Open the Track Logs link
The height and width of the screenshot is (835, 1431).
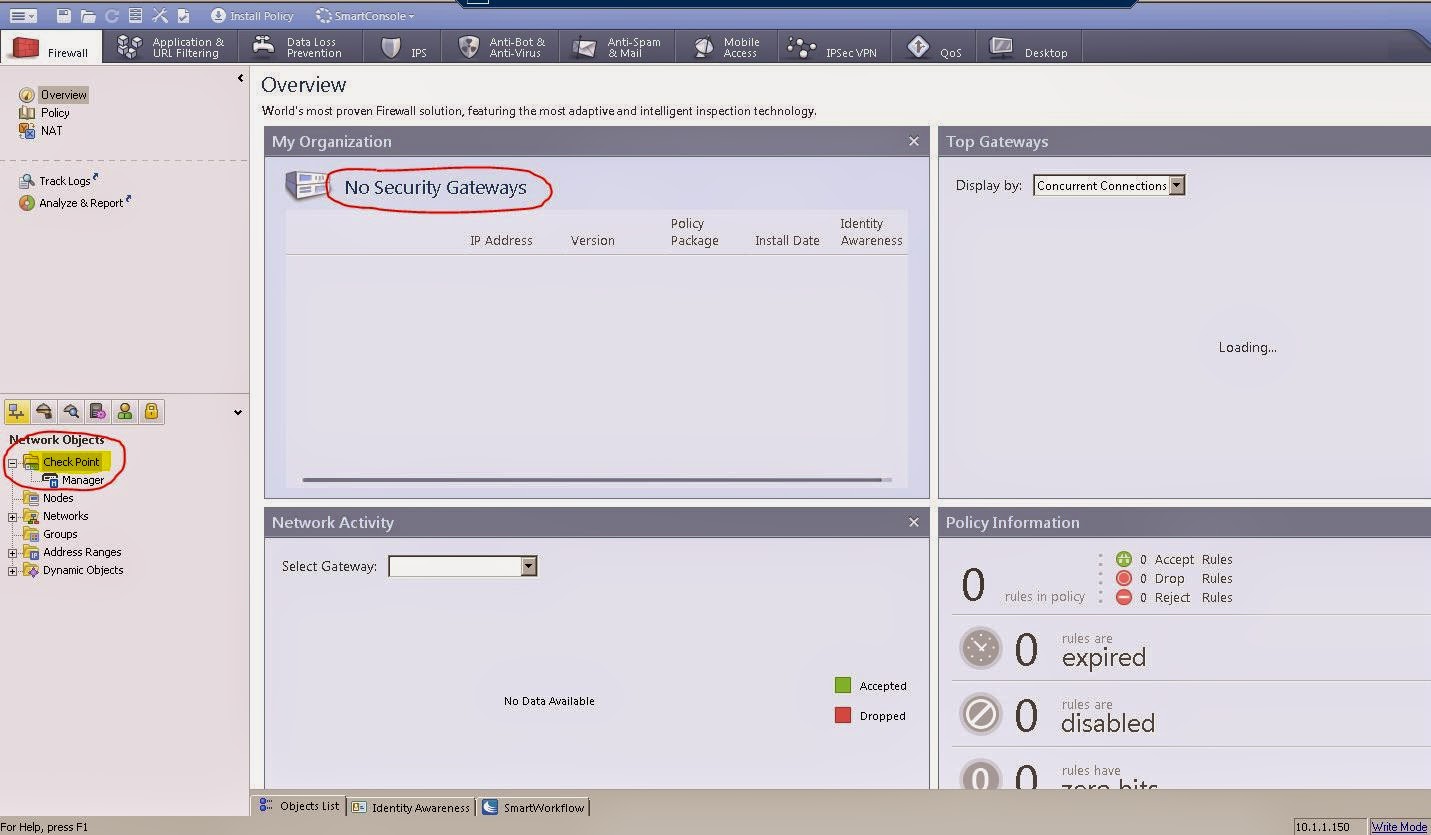pyautogui.click(x=65, y=181)
